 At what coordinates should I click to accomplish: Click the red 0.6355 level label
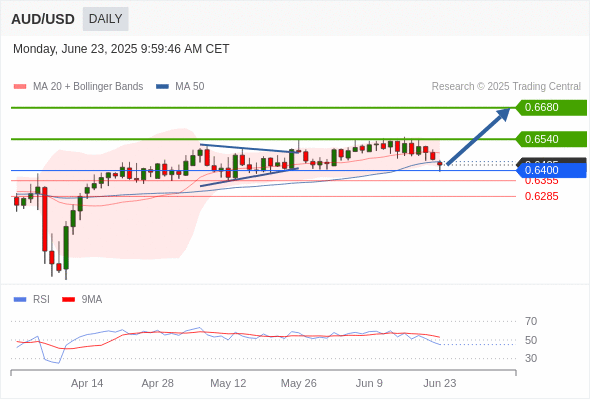[541, 181]
